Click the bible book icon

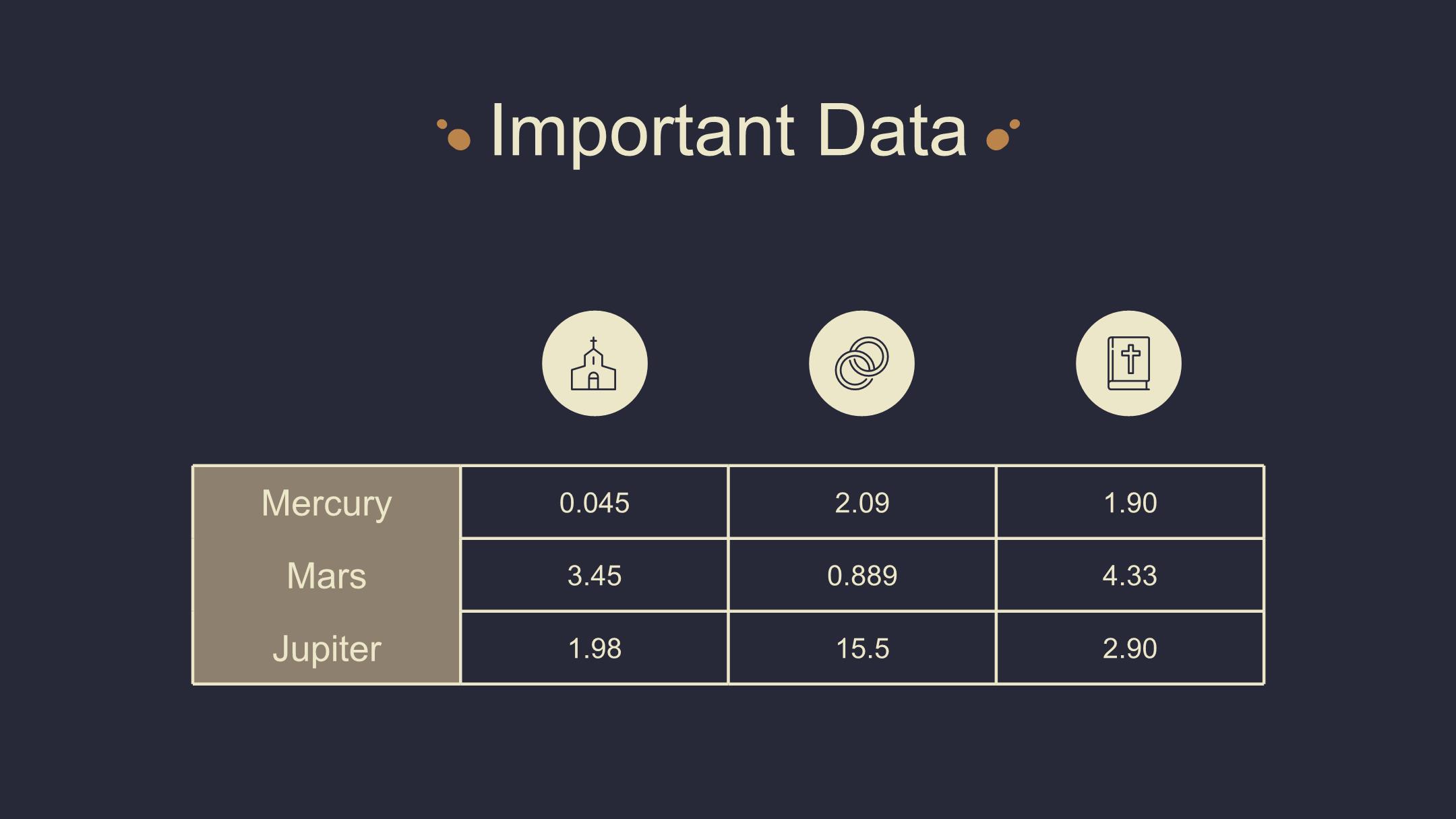(1128, 363)
